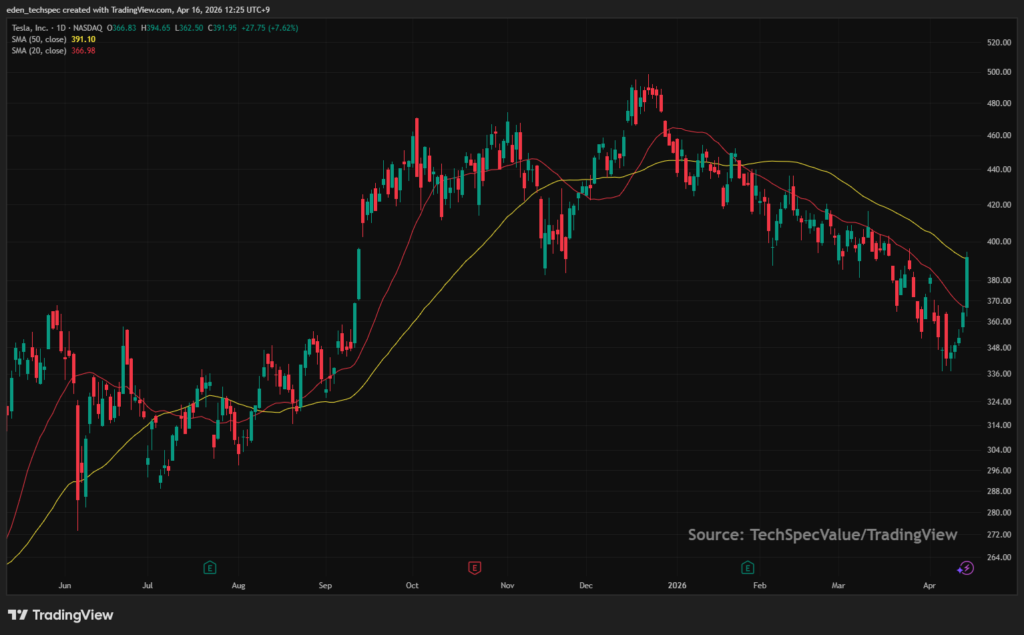Click the open price value O366.83
The height and width of the screenshot is (635, 1024).
121,28
